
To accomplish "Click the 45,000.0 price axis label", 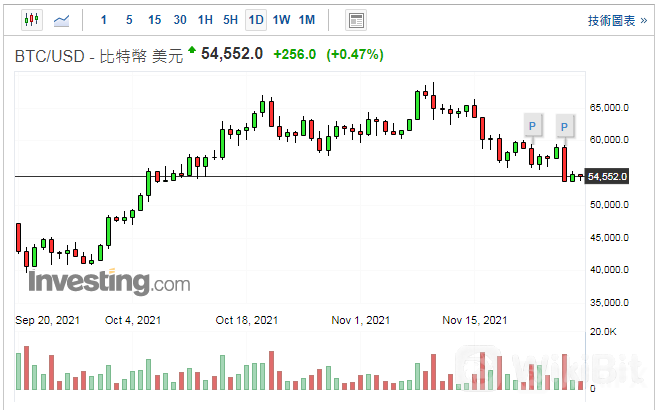I will coord(609,238).
